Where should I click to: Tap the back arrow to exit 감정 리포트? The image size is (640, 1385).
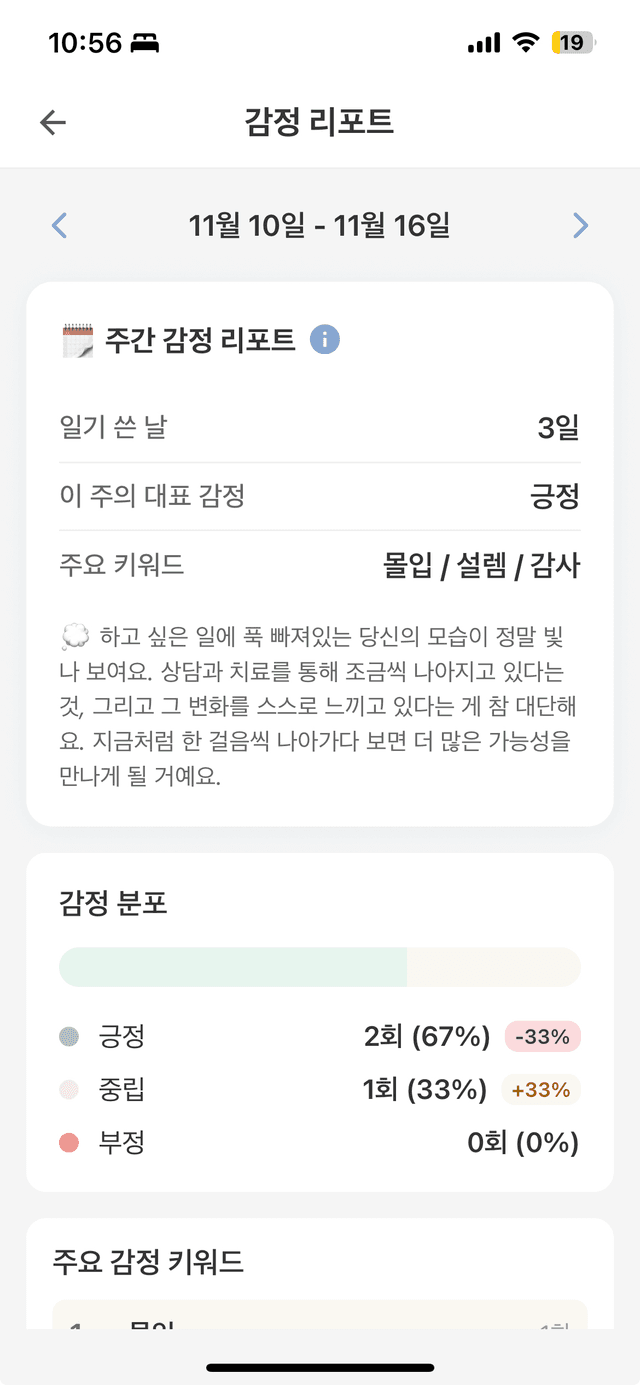[x=51, y=122]
